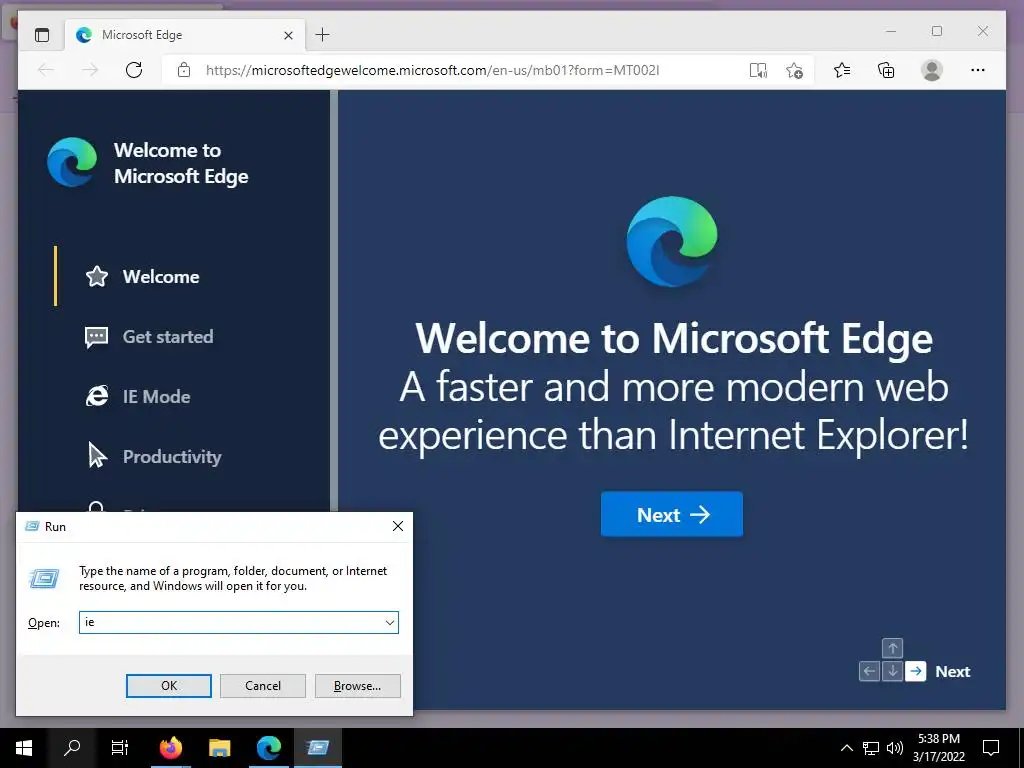
Task: Click the down arrow key icon
Action: click(892, 671)
